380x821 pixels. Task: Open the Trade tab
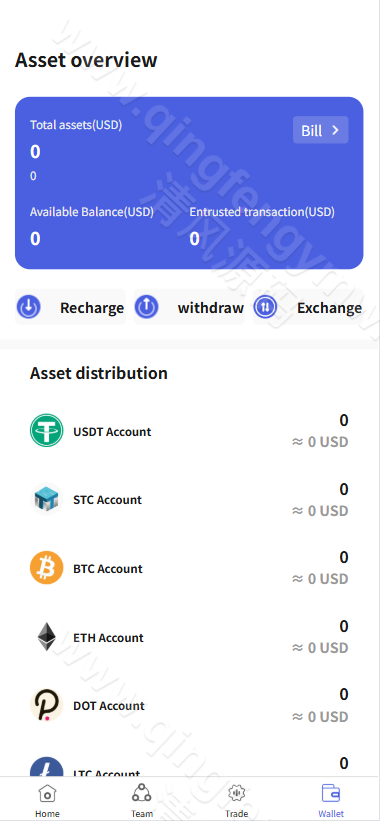click(237, 801)
